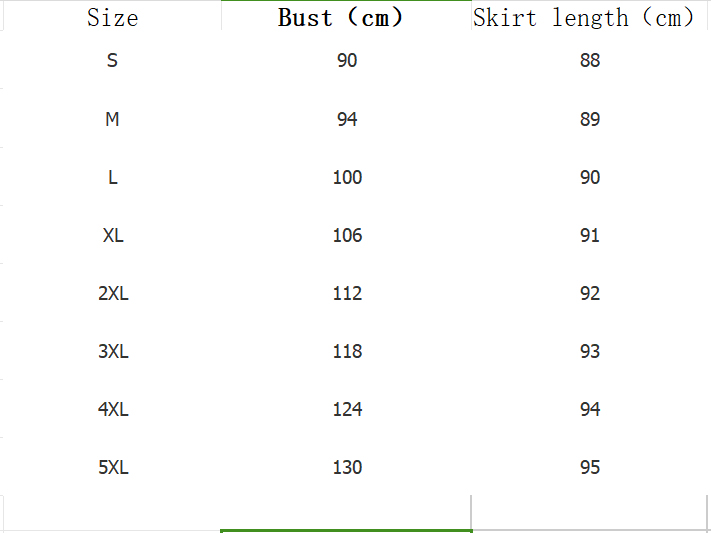This screenshot has width=711, height=533.
Task: Select skirt length 91 for XL
Action: (x=590, y=236)
